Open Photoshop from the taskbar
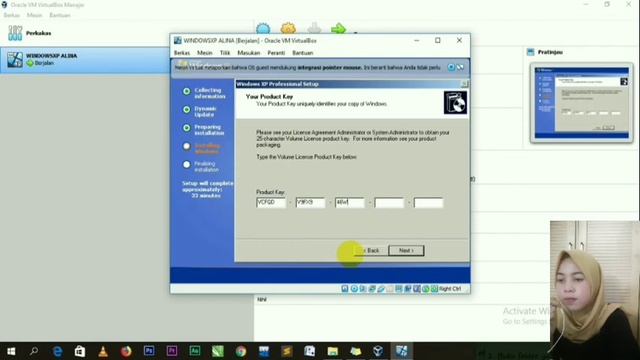Viewport: 640px width, 360px height. pos(149,351)
